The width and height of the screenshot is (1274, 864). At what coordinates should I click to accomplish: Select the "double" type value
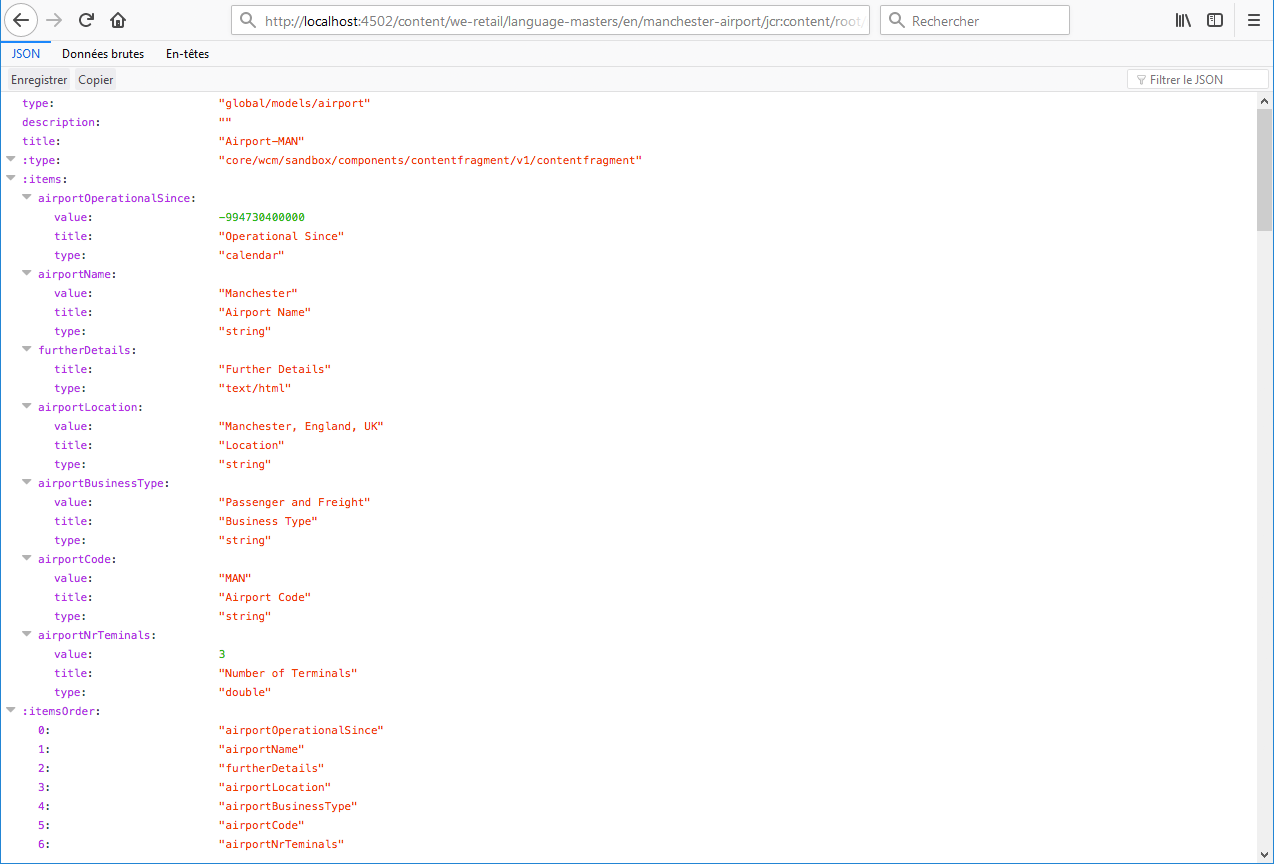(244, 692)
